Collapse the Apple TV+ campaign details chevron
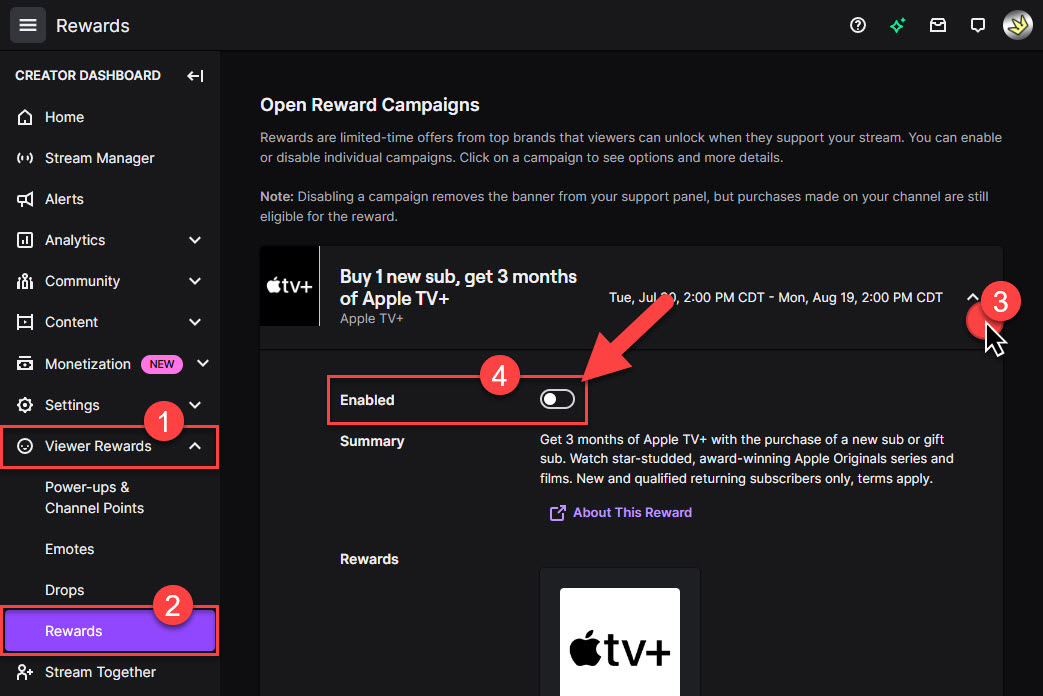Screen dimensions: 1043x696 (972, 297)
